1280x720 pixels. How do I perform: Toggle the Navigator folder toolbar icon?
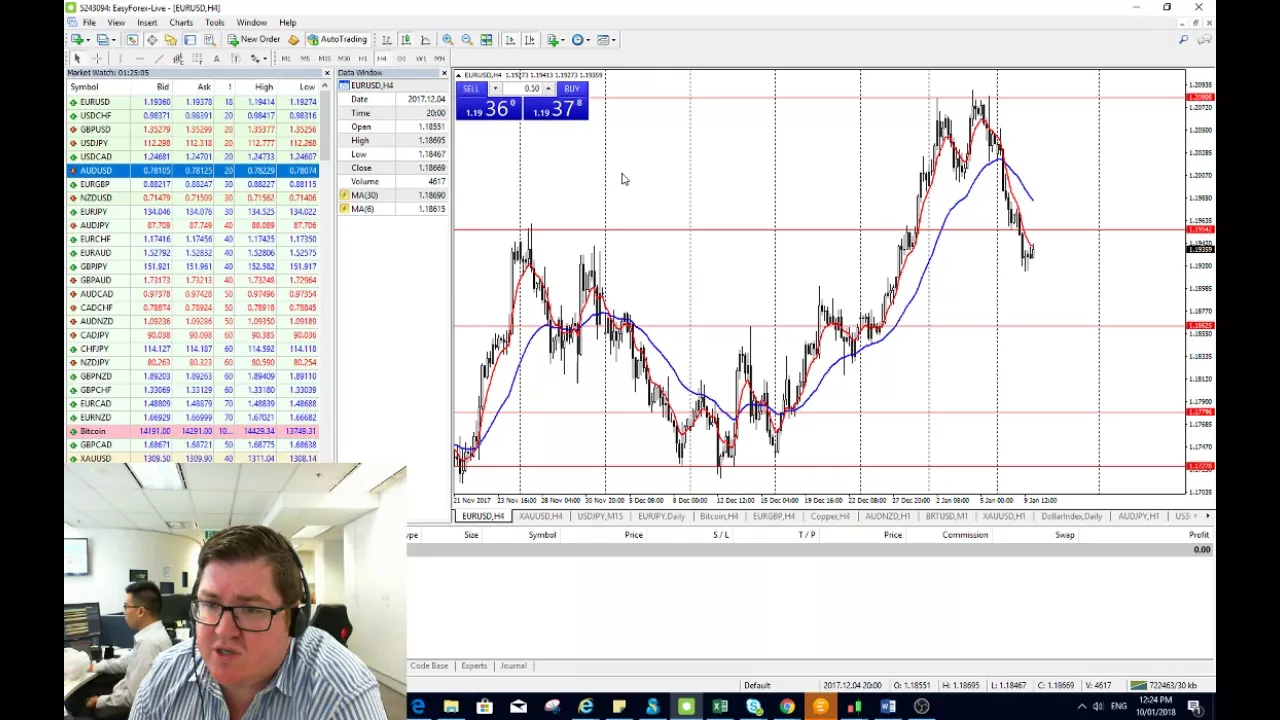click(x=170, y=40)
